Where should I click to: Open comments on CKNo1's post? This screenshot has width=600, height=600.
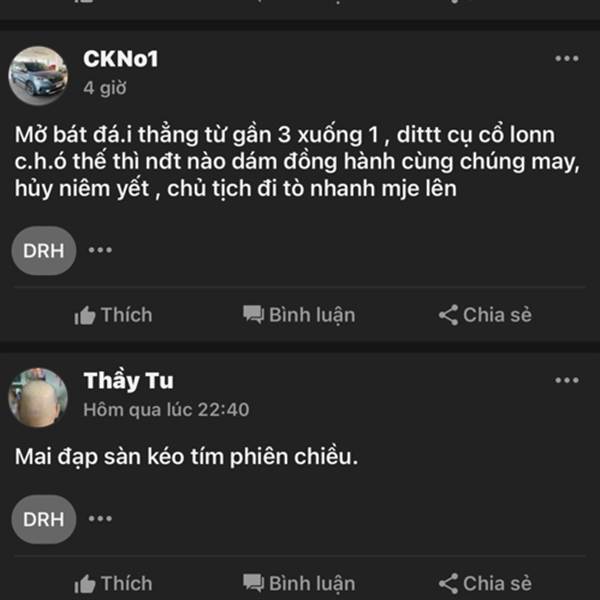pyautogui.click(x=299, y=315)
